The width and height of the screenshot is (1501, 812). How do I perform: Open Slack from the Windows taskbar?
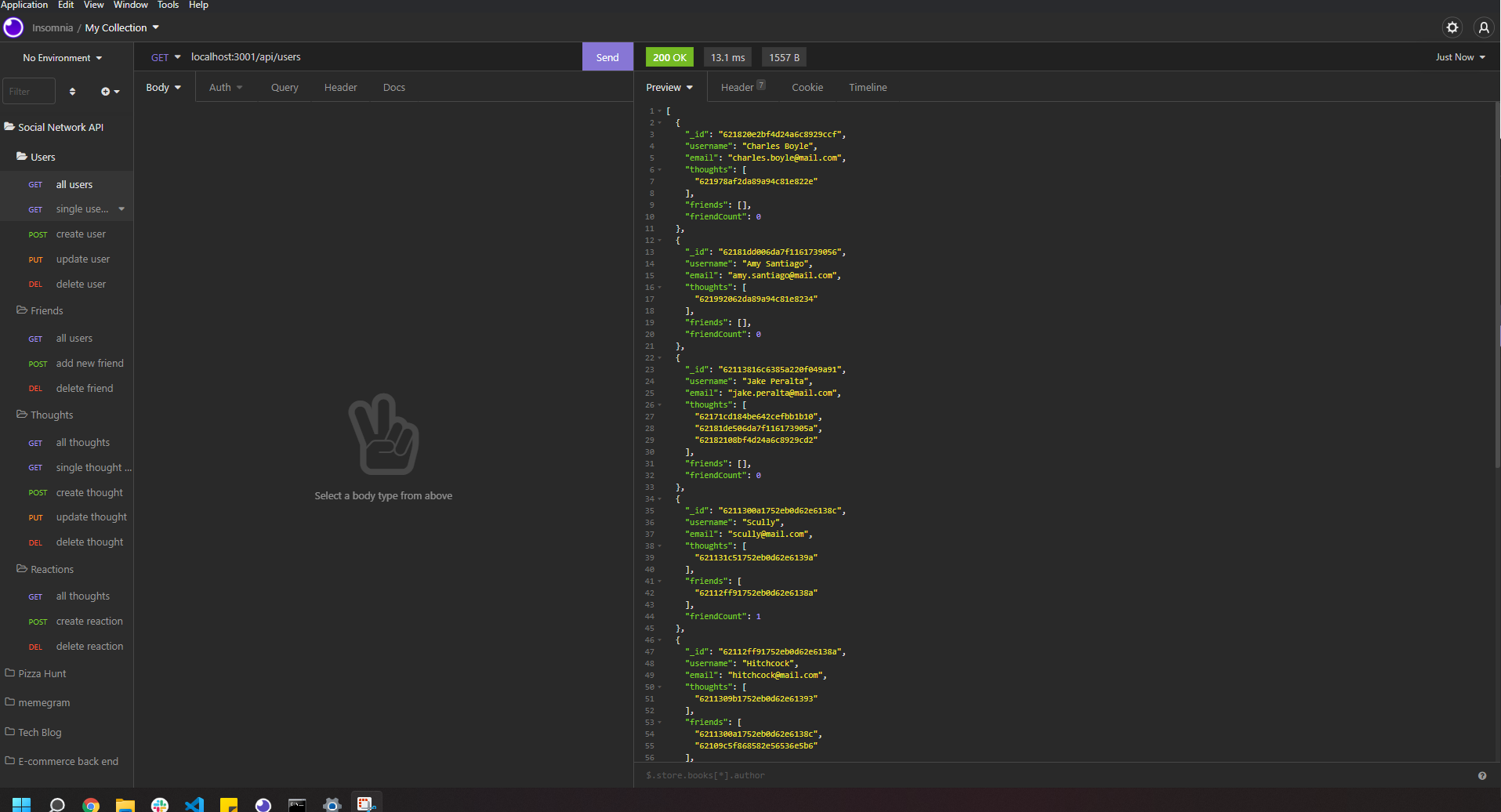(160, 804)
